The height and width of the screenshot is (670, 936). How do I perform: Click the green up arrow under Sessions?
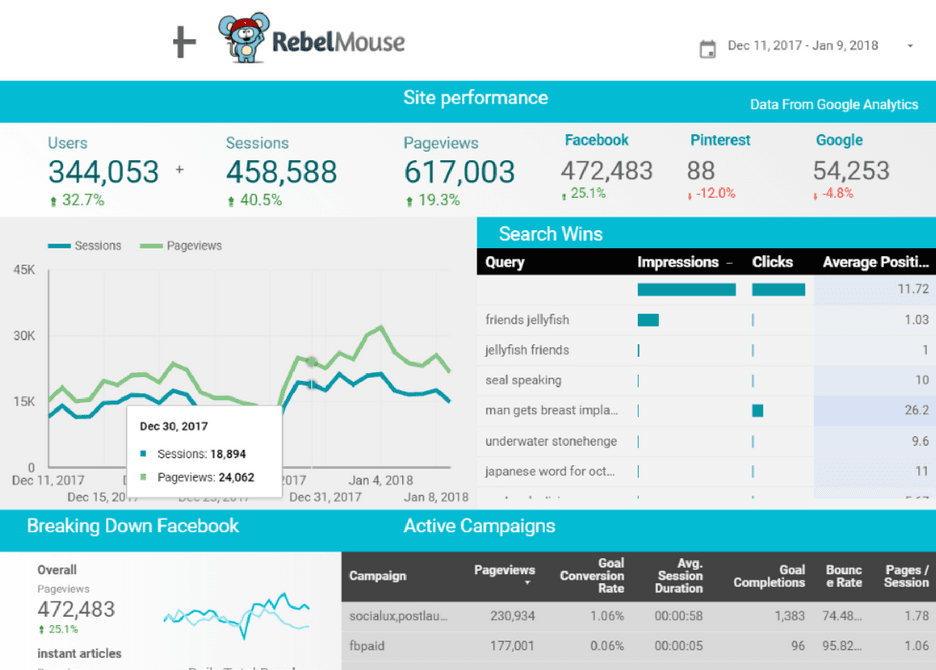point(231,201)
